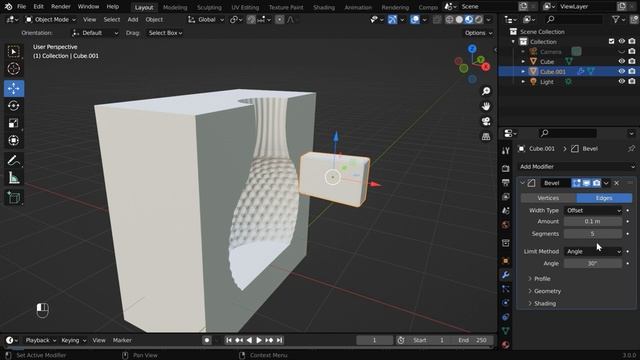
Task: Click the timeline Play button
Action: pos(259,340)
